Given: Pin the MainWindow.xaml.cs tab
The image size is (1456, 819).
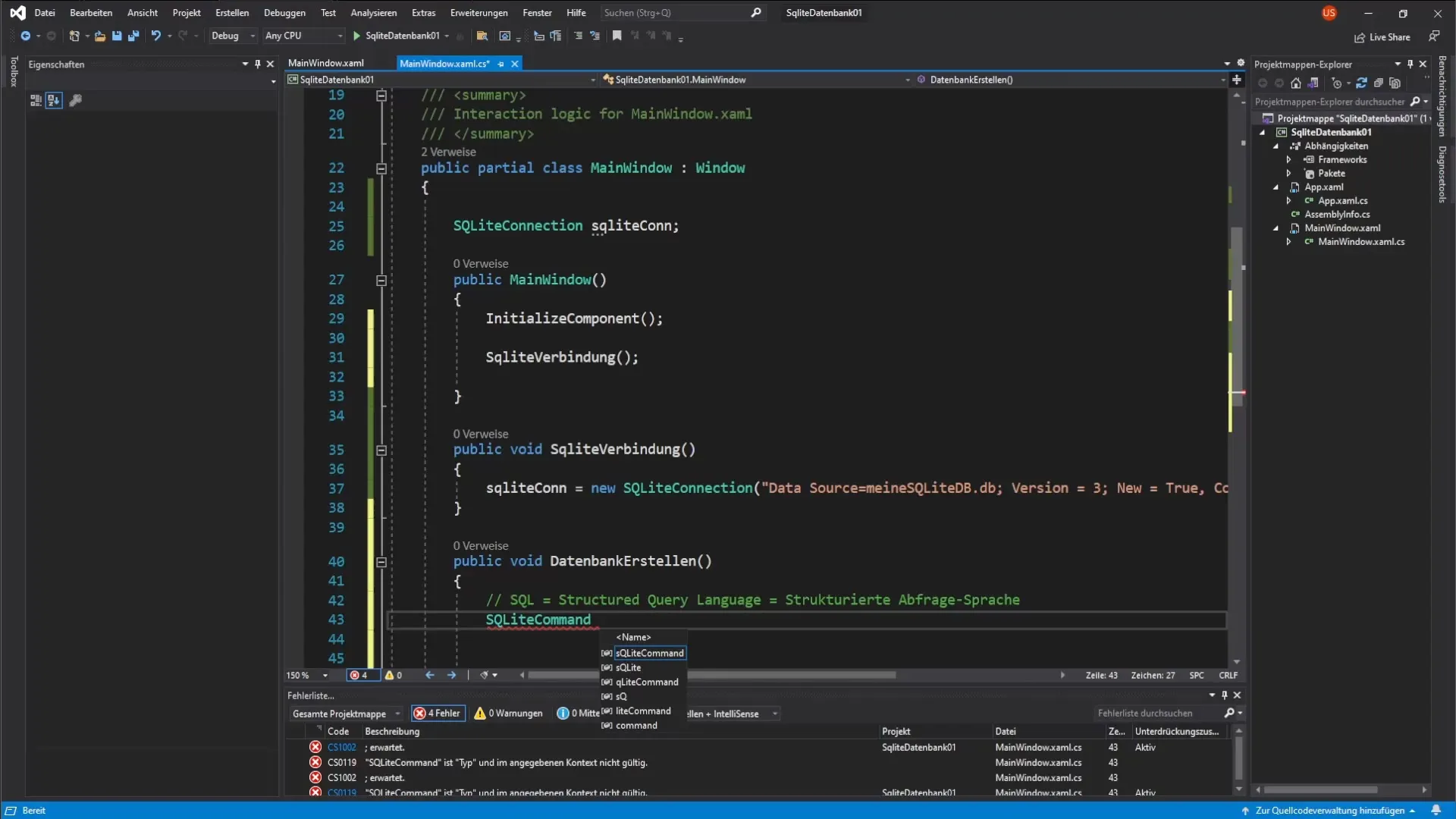Looking at the screenshot, I should pos(500,64).
